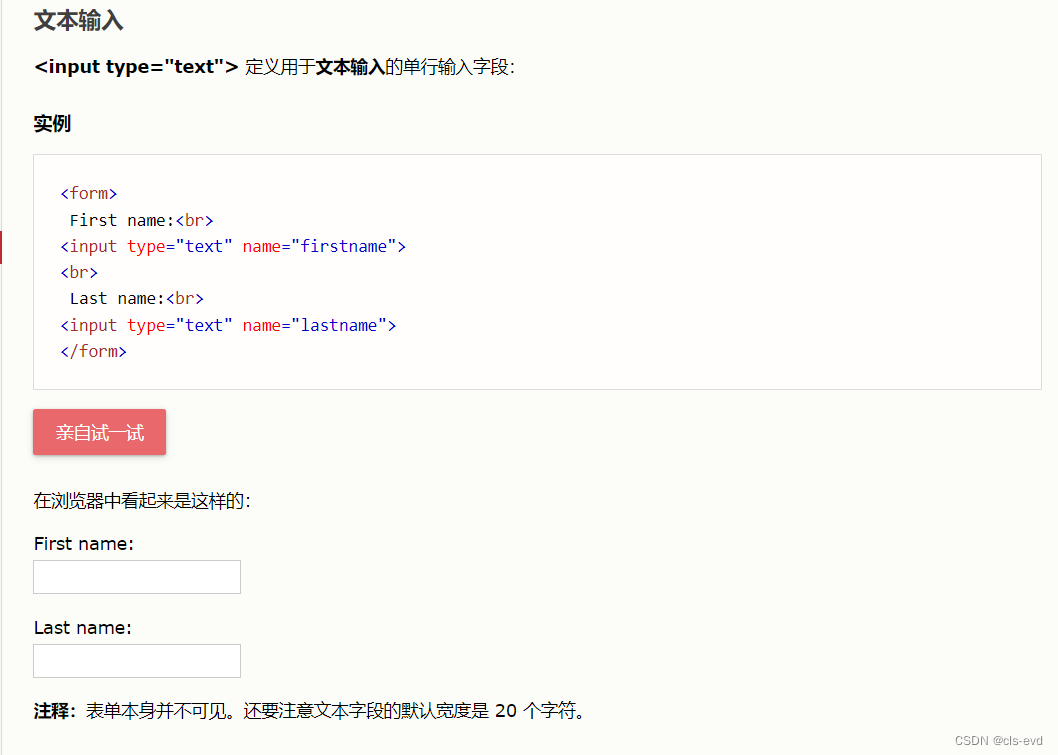Image resolution: width=1058 pixels, height=755 pixels.
Task: Click the red marker on left edge
Action: pos(1,247)
